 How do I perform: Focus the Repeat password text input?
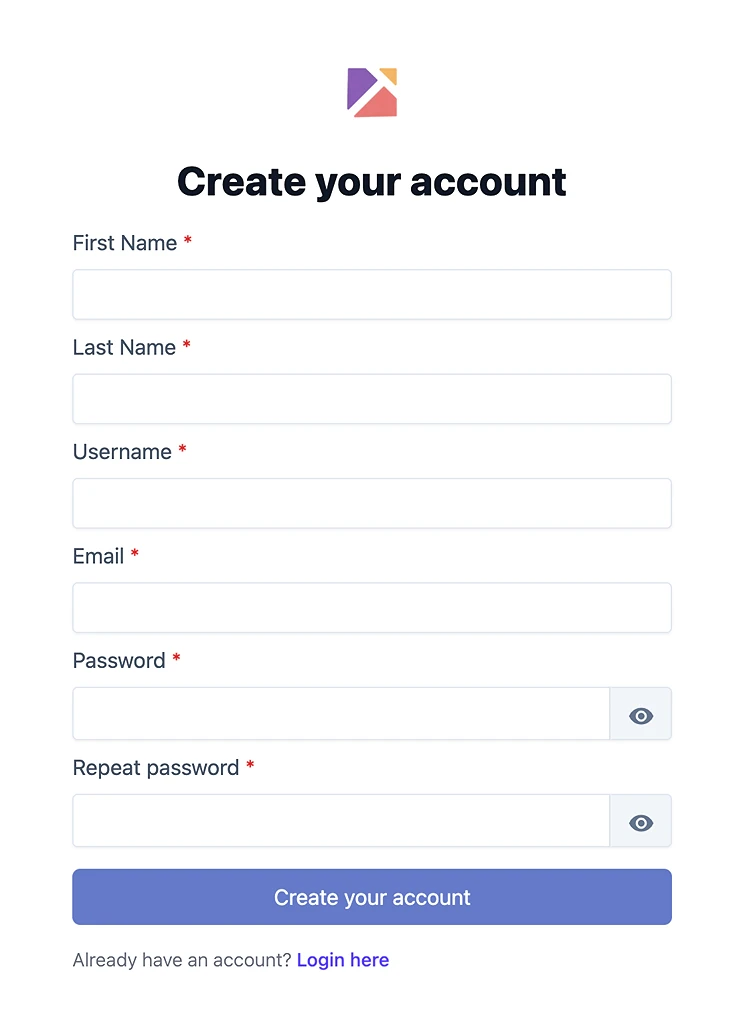(x=340, y=821)
